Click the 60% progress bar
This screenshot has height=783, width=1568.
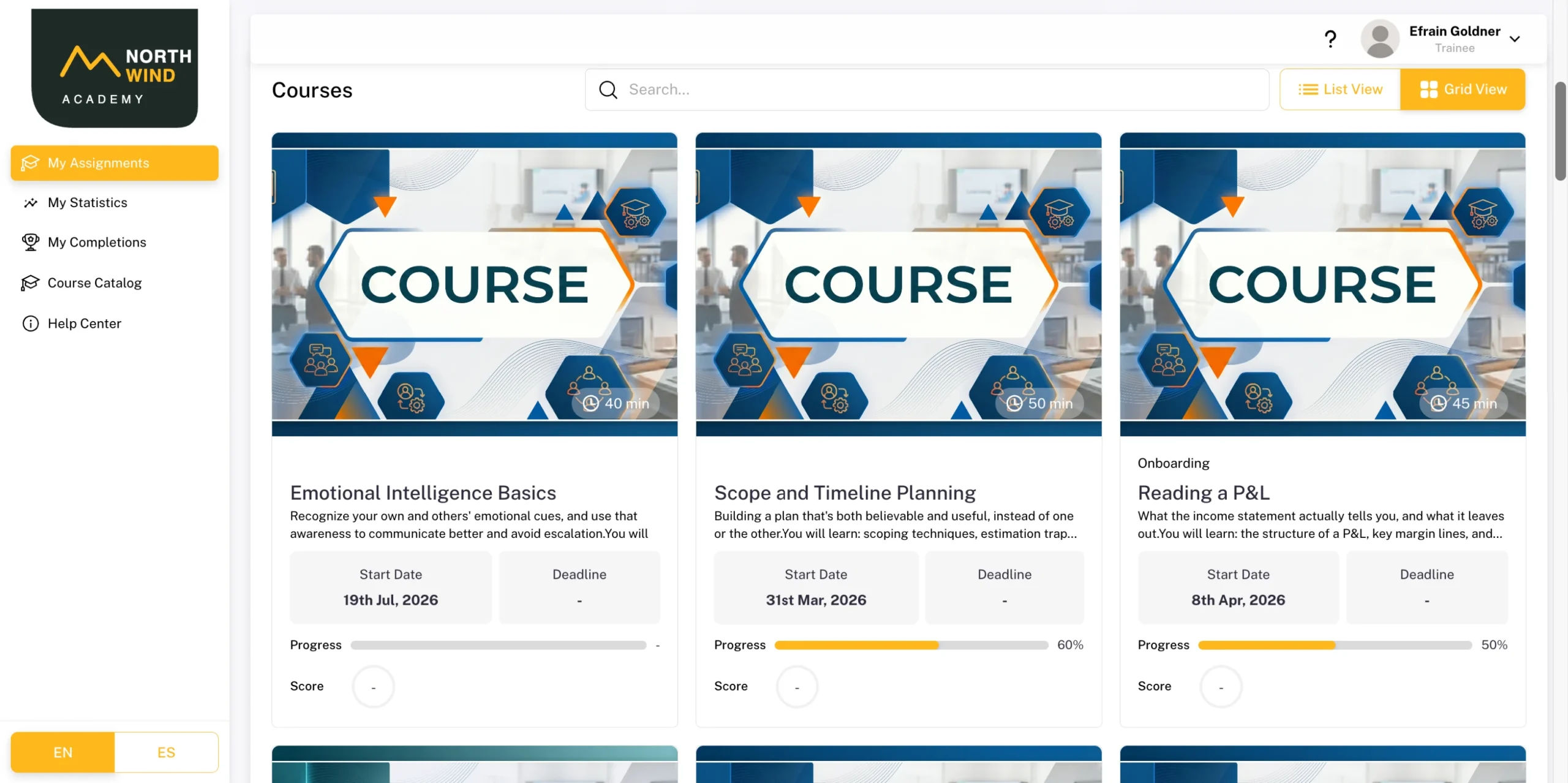point(911,645)
